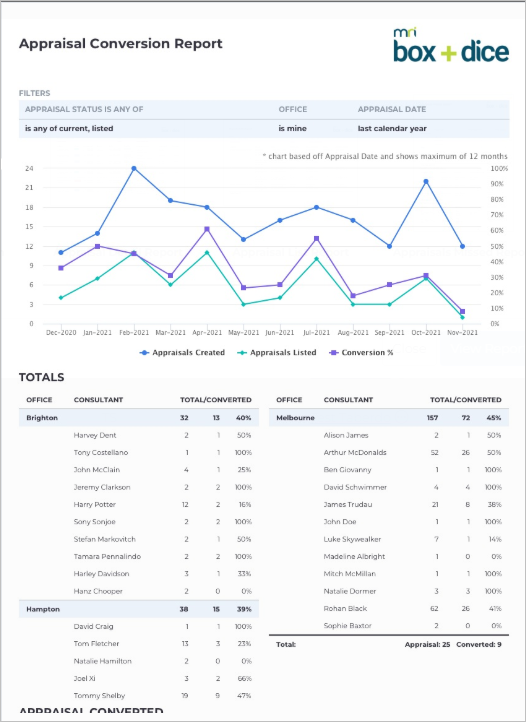
Task: Toggle Appraisals Created legend entry
Action: [x=182, y=353]
